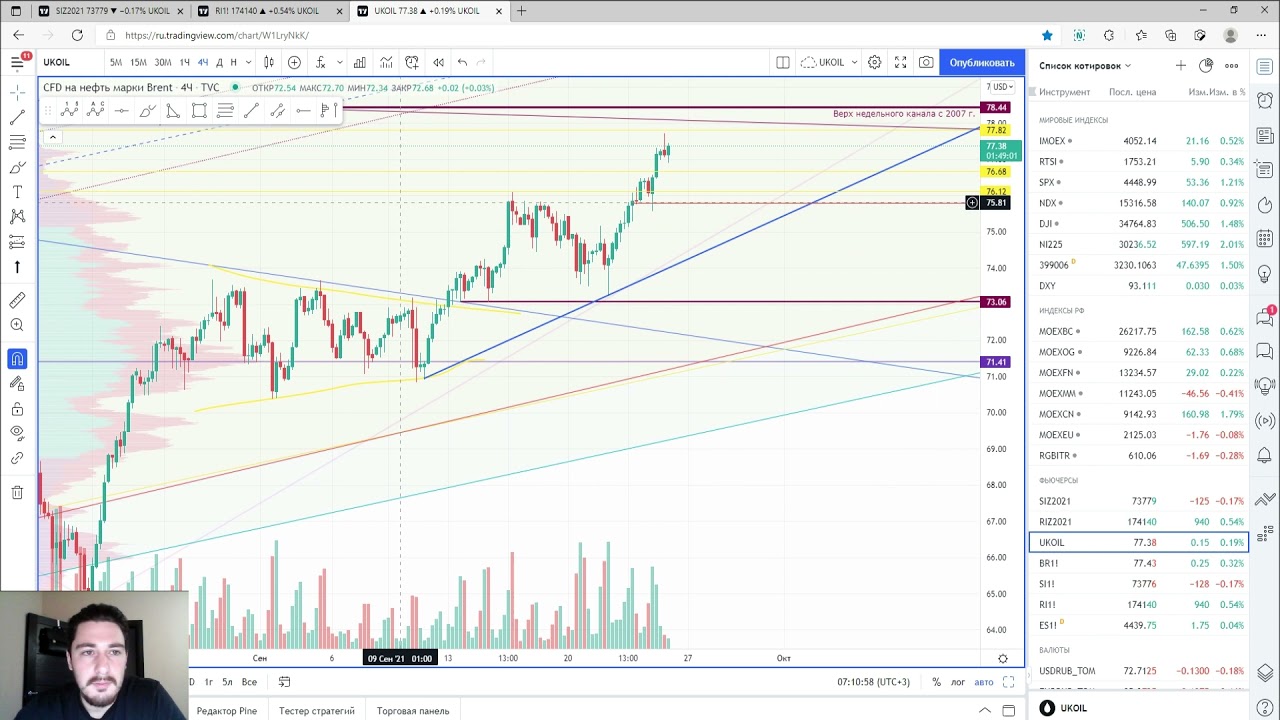1280x720 pixels.
Task: Create an alert from the top toolbar
Action: 412,62
